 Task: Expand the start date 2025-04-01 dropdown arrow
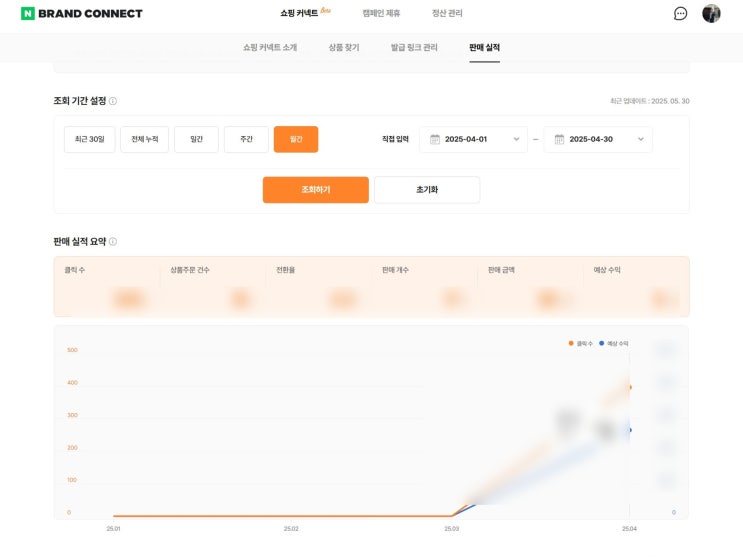[x=516, y=139]
